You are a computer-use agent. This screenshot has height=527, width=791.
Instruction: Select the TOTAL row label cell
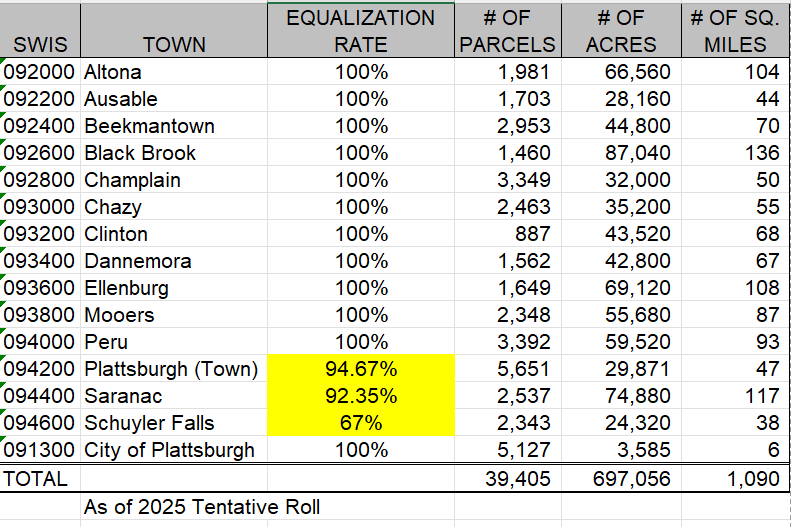(38, 479)
